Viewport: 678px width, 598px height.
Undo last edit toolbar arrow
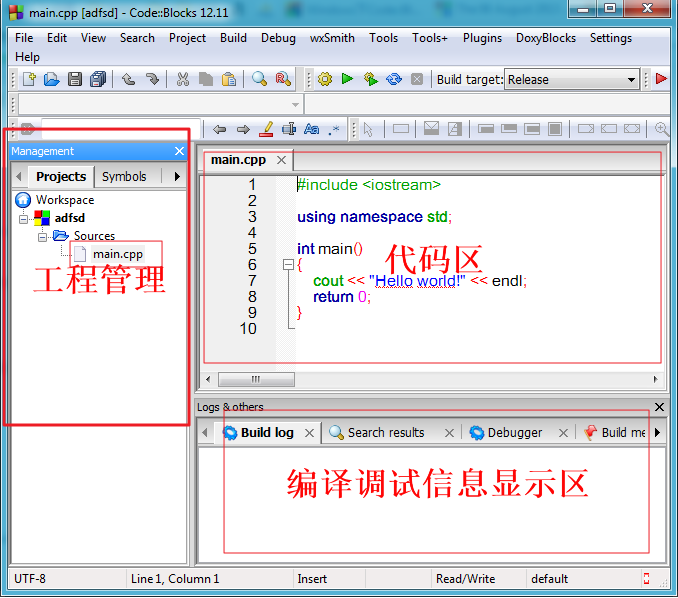click(128, 80)
